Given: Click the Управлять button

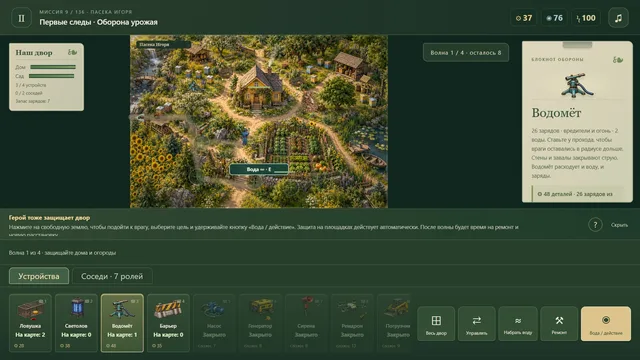Looking at the screenshot, I should click(477, 324).
